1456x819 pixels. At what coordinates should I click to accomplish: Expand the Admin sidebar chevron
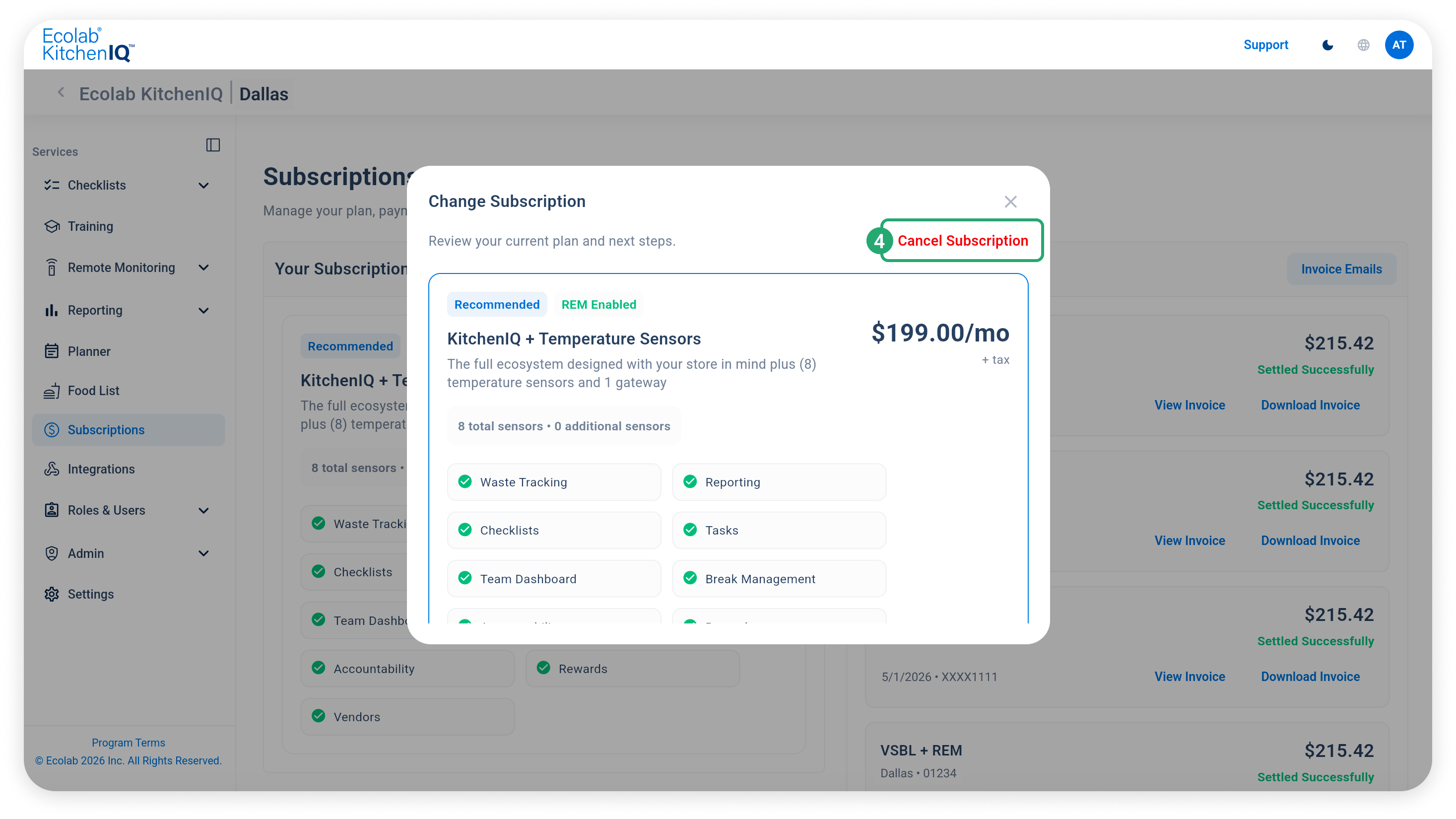pyautogui.click(x=204, y=553)
